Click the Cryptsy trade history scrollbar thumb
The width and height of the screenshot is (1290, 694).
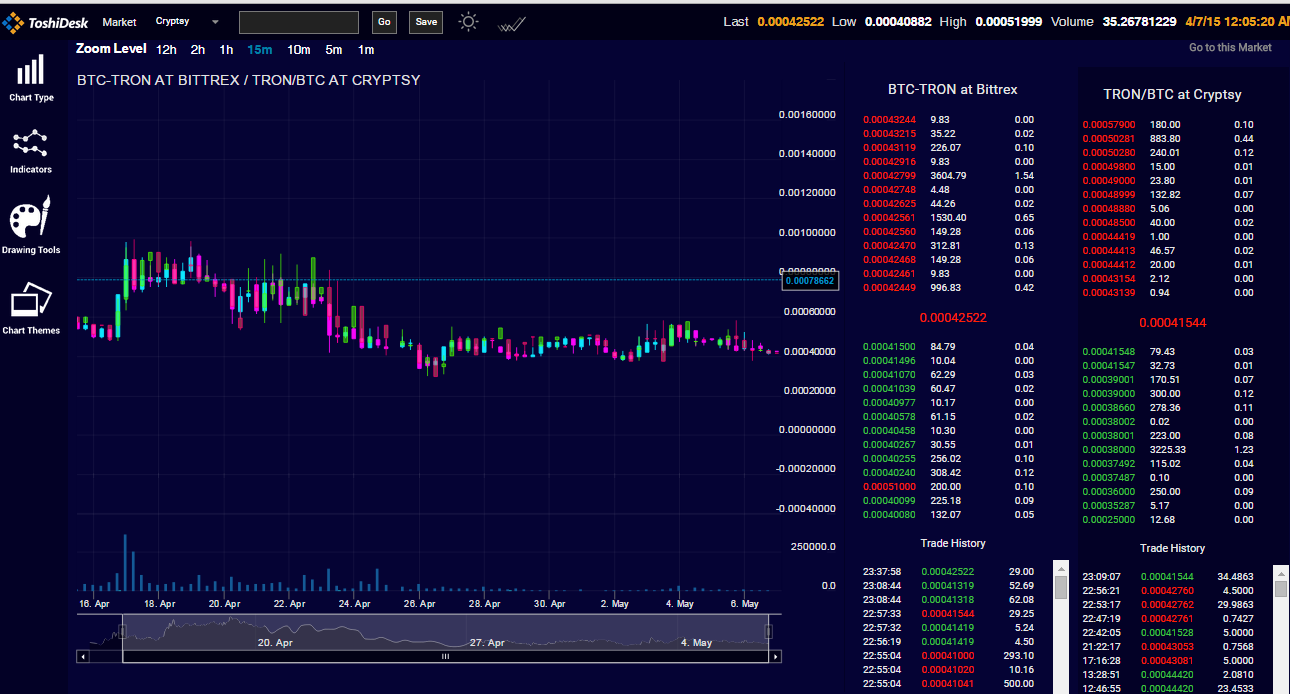point(1280,588)
